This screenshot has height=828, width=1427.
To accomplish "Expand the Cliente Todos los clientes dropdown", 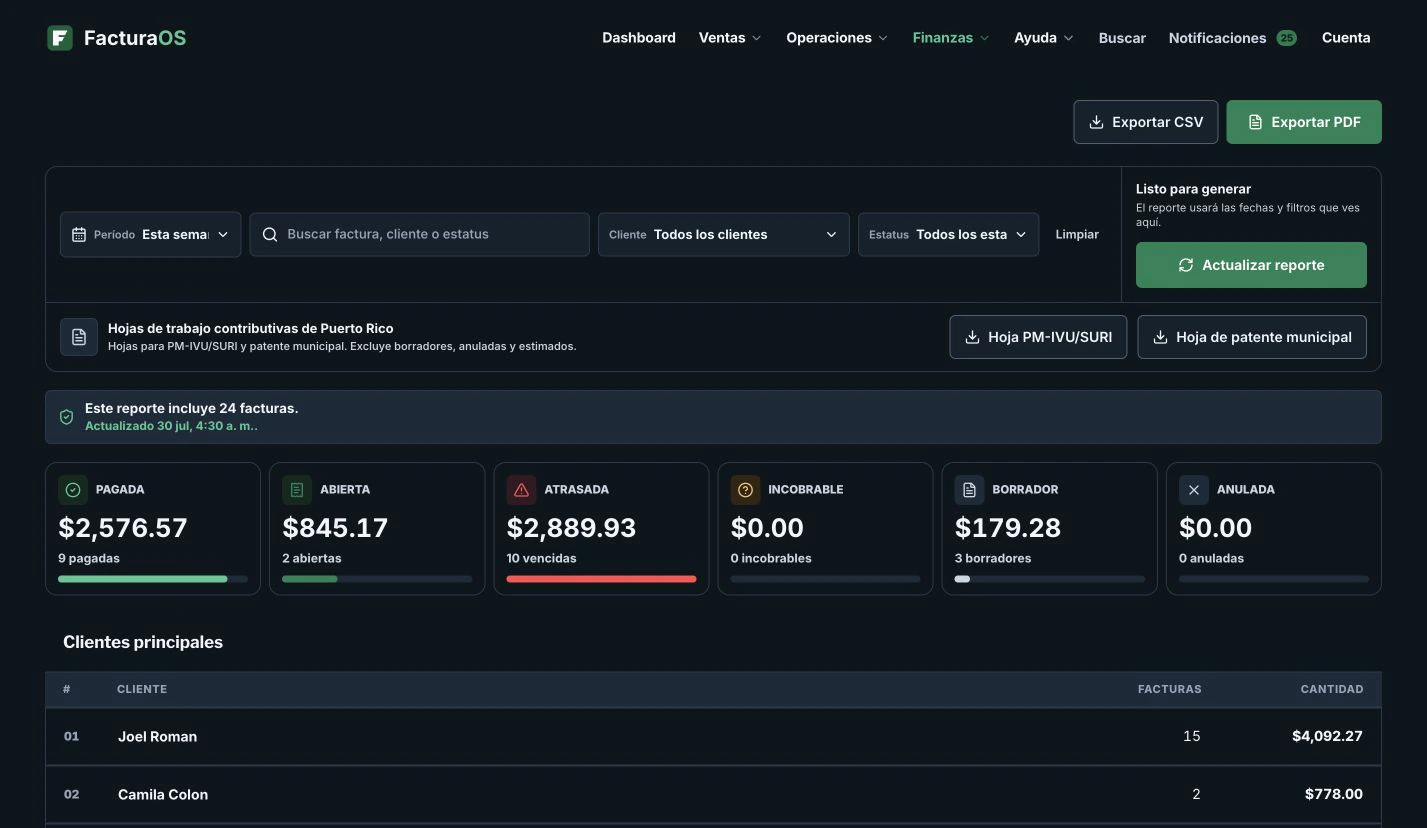I will click(x=724, y=234).
